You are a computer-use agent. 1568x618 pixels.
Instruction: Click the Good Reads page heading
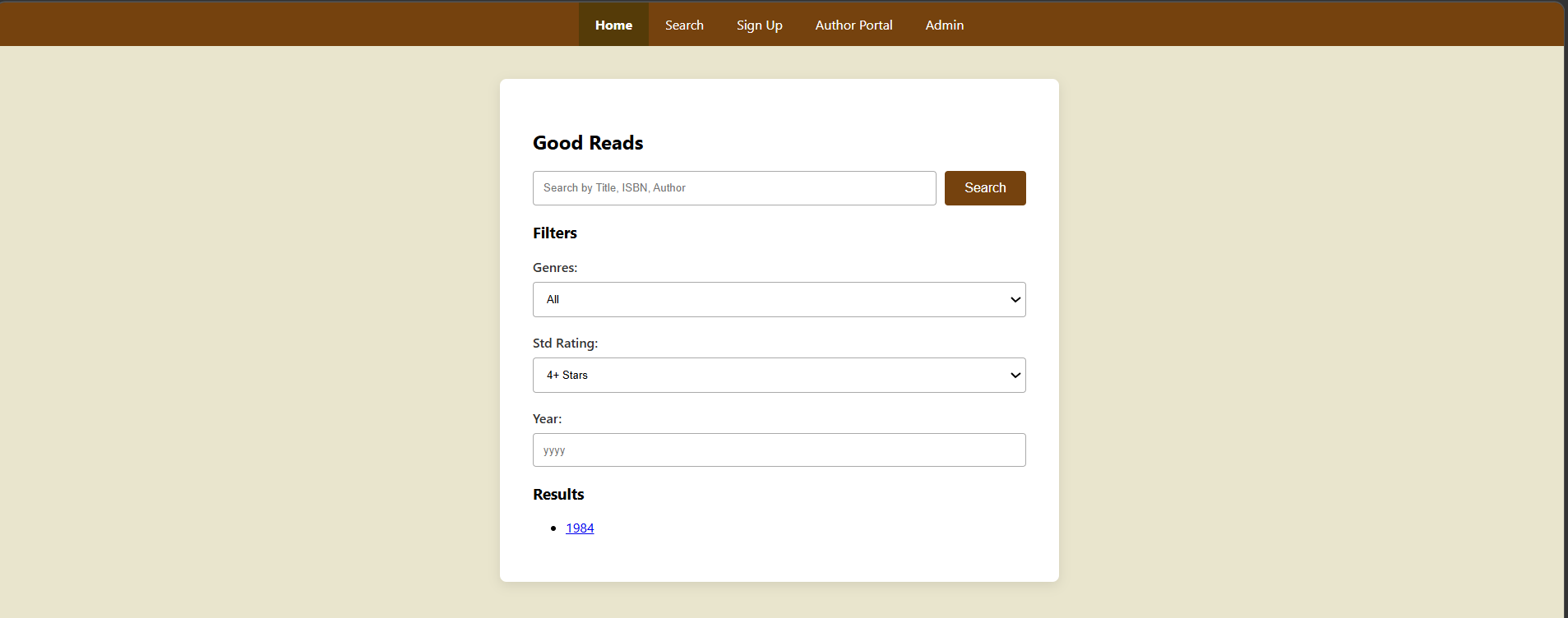(588, 143)
